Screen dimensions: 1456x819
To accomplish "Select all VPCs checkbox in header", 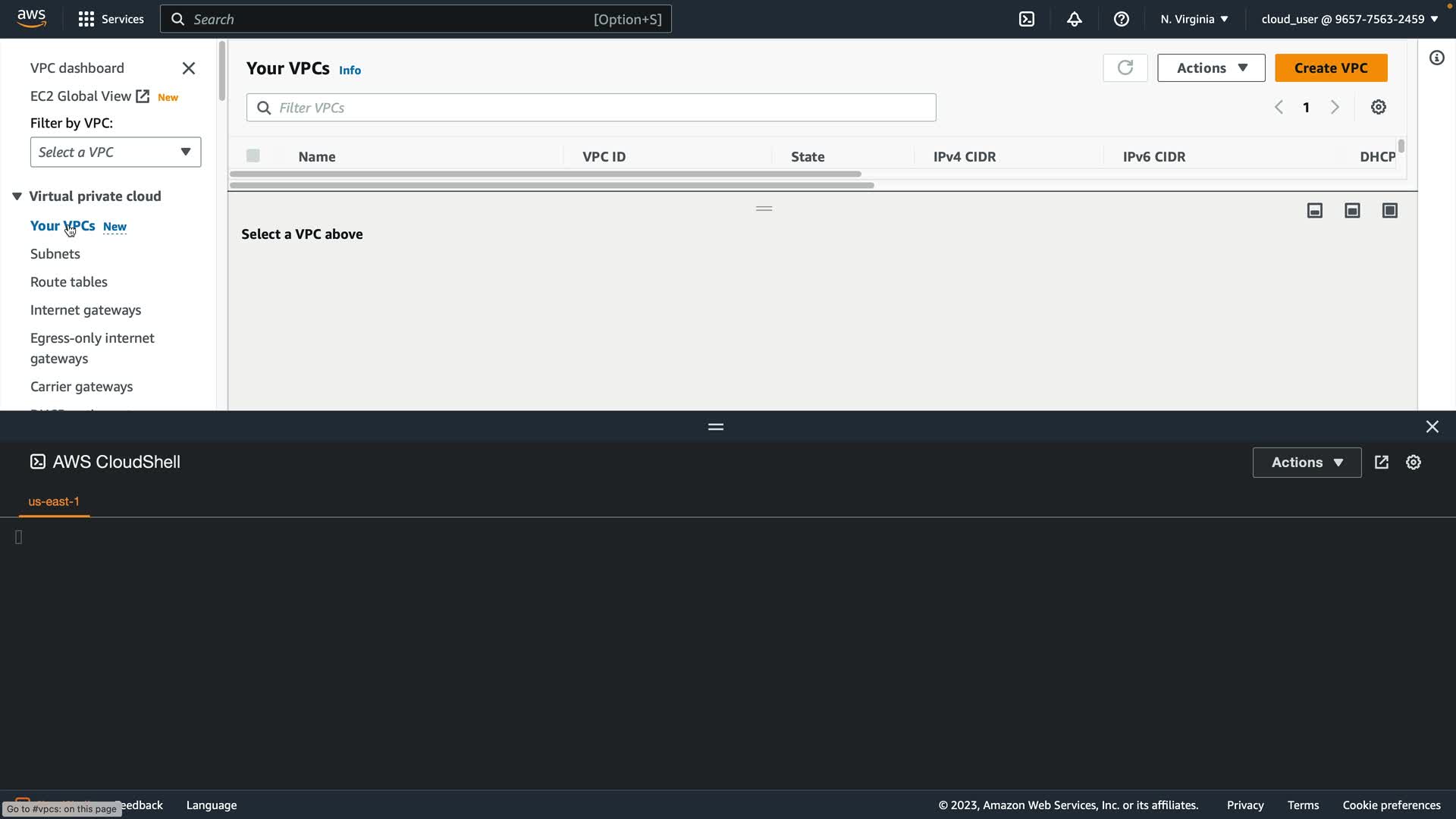I will click(253, 155).
